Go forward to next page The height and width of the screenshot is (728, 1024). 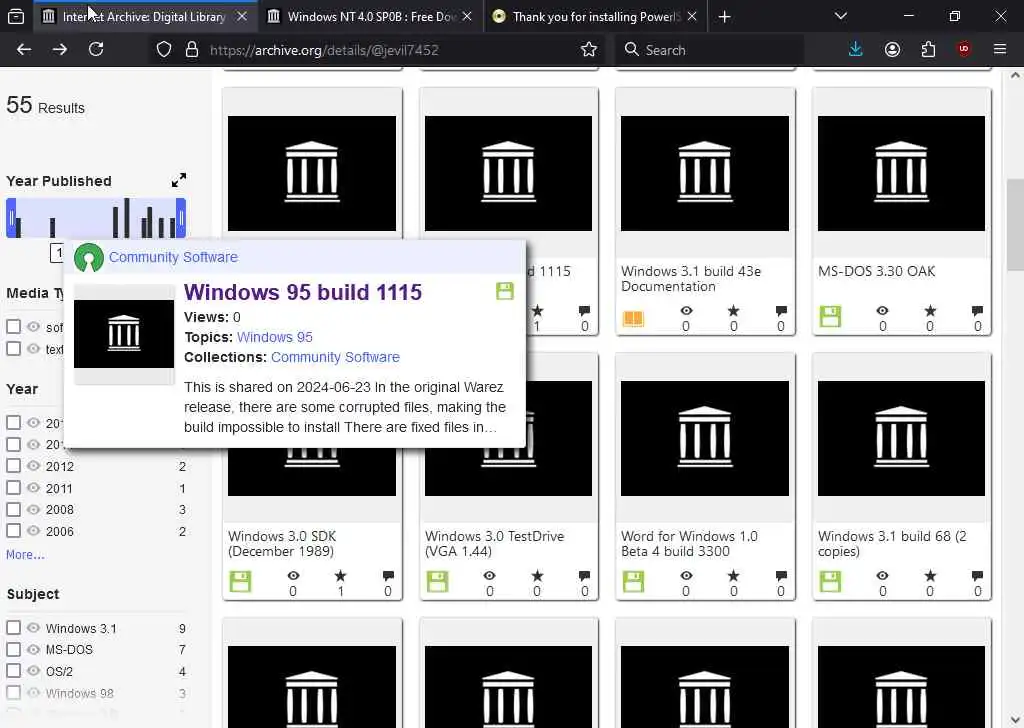59,50
